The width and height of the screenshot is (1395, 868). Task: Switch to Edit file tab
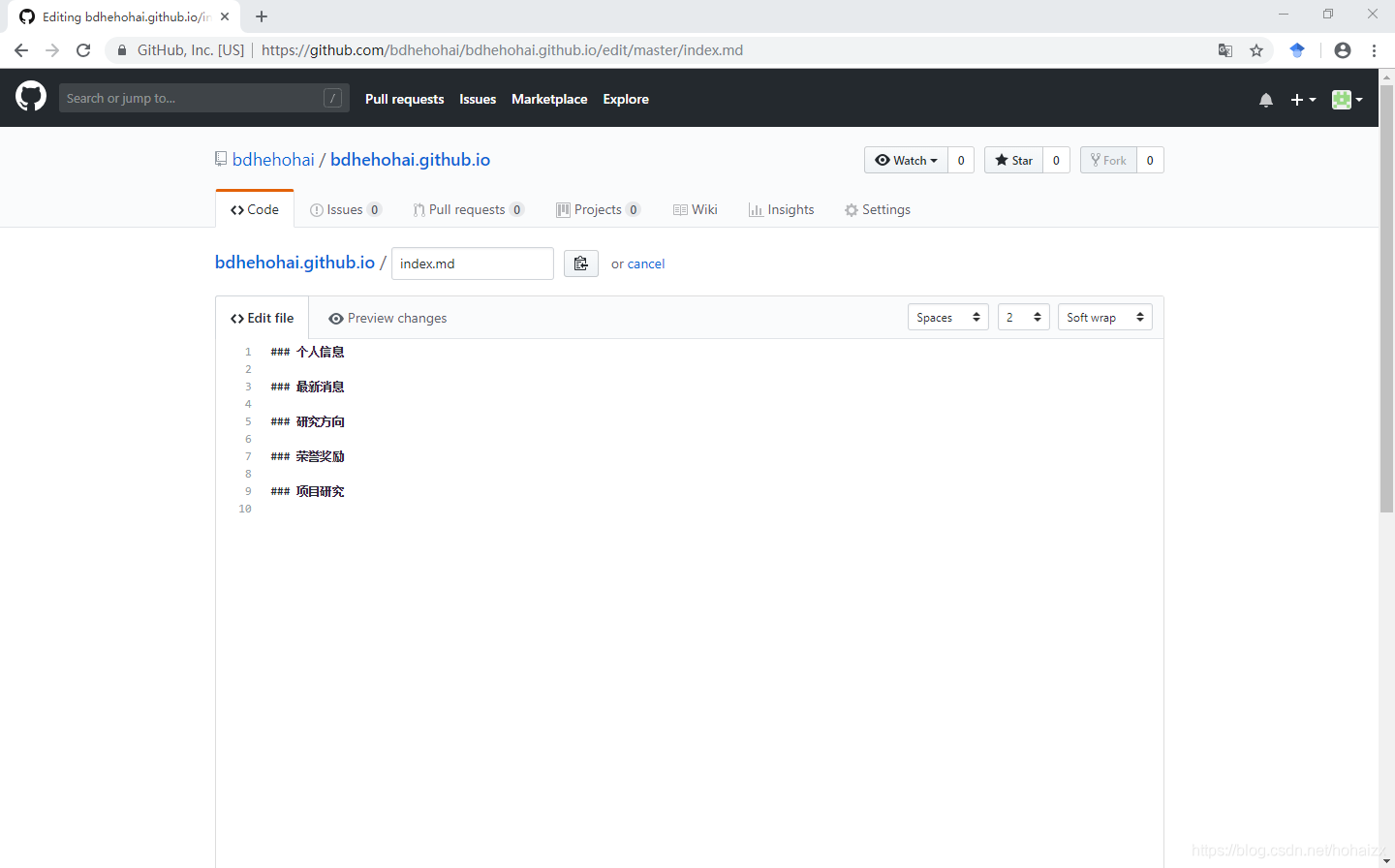262,318
